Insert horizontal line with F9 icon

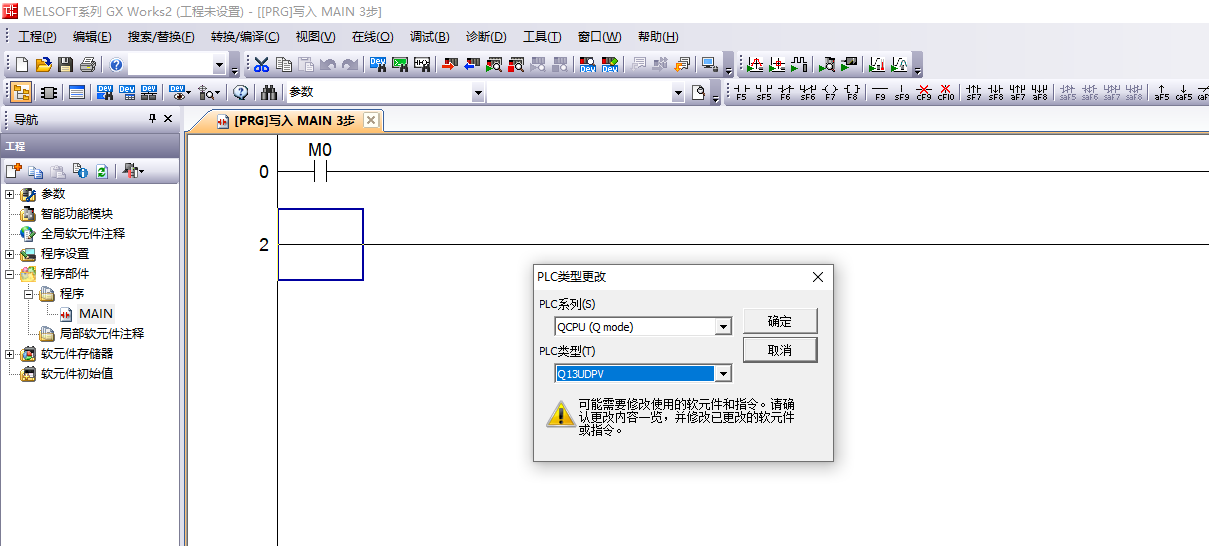point(880,93)
